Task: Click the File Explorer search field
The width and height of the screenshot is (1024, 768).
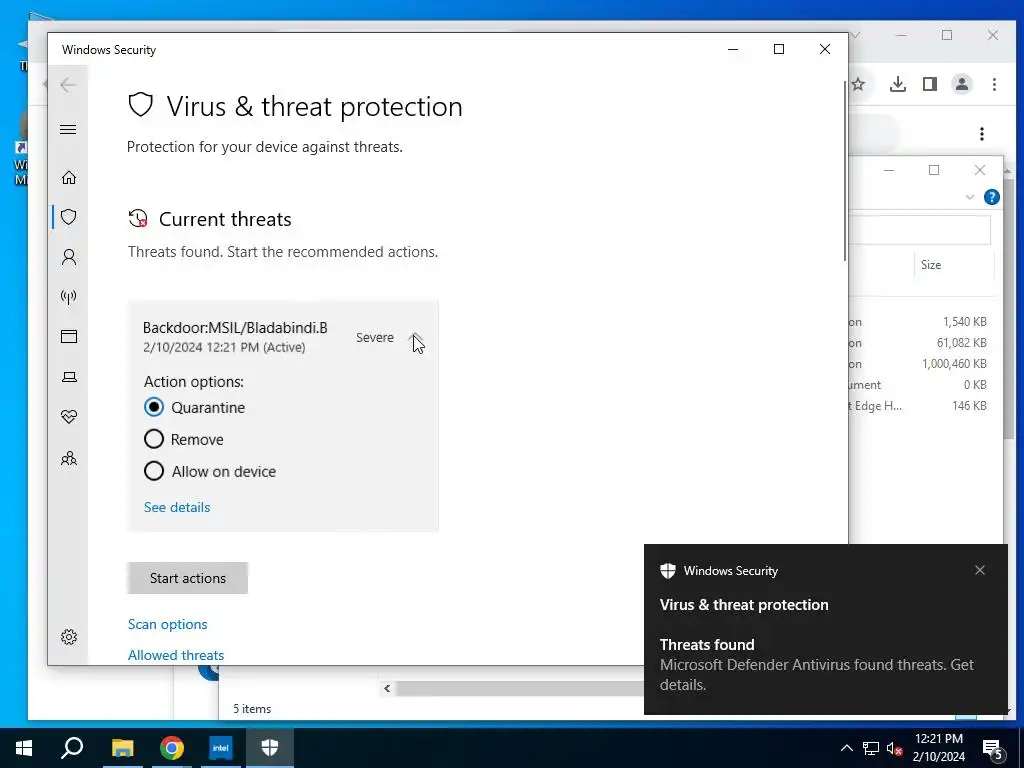Action: (x=920, y=230)
